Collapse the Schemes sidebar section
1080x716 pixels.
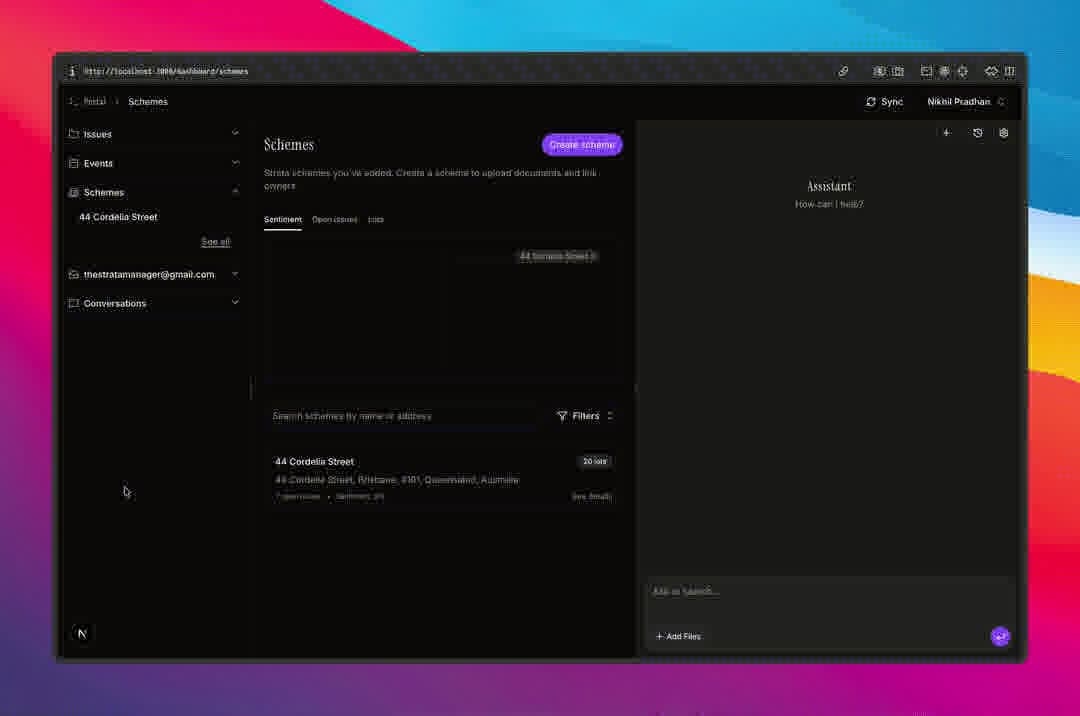pyautogui.click(x=235, y=191)
